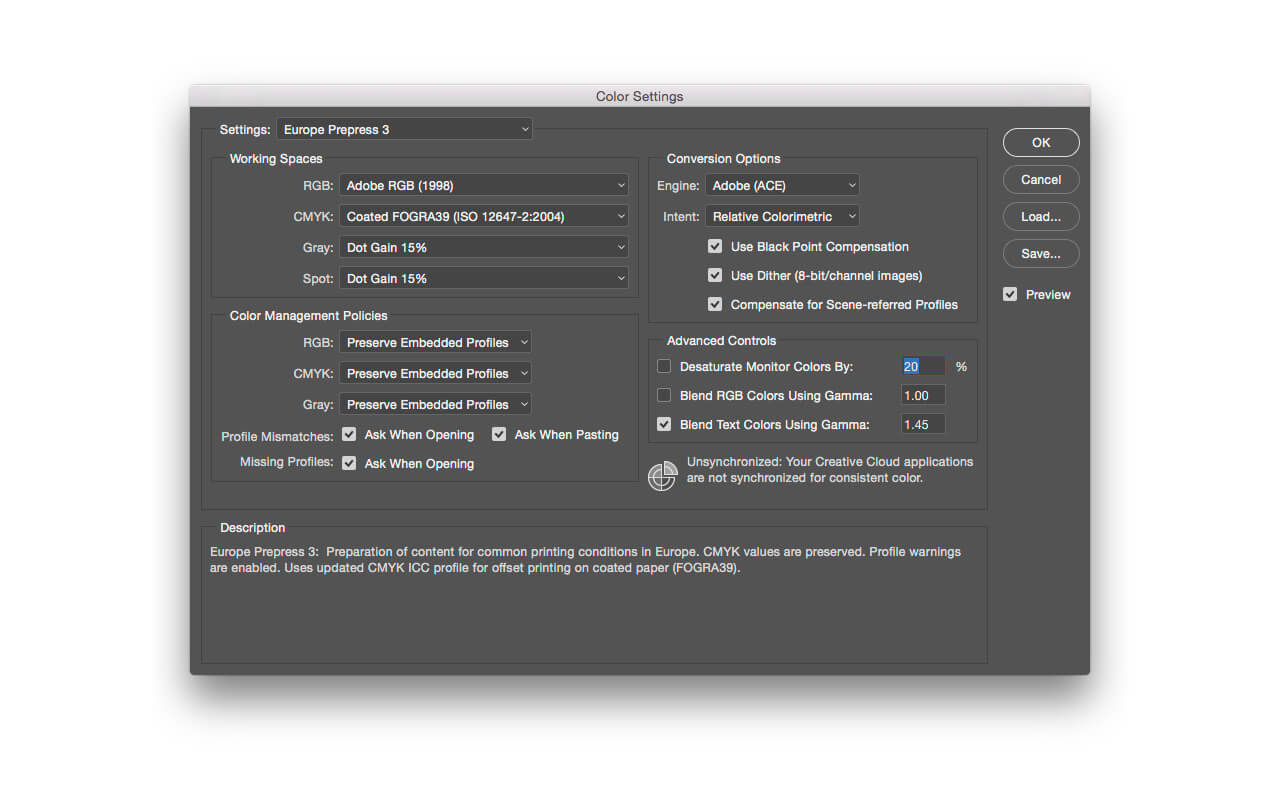Image resolution: width=1280 pixels, height=800 pixels.
Task: Click the Save... button
Action: 1041,254
